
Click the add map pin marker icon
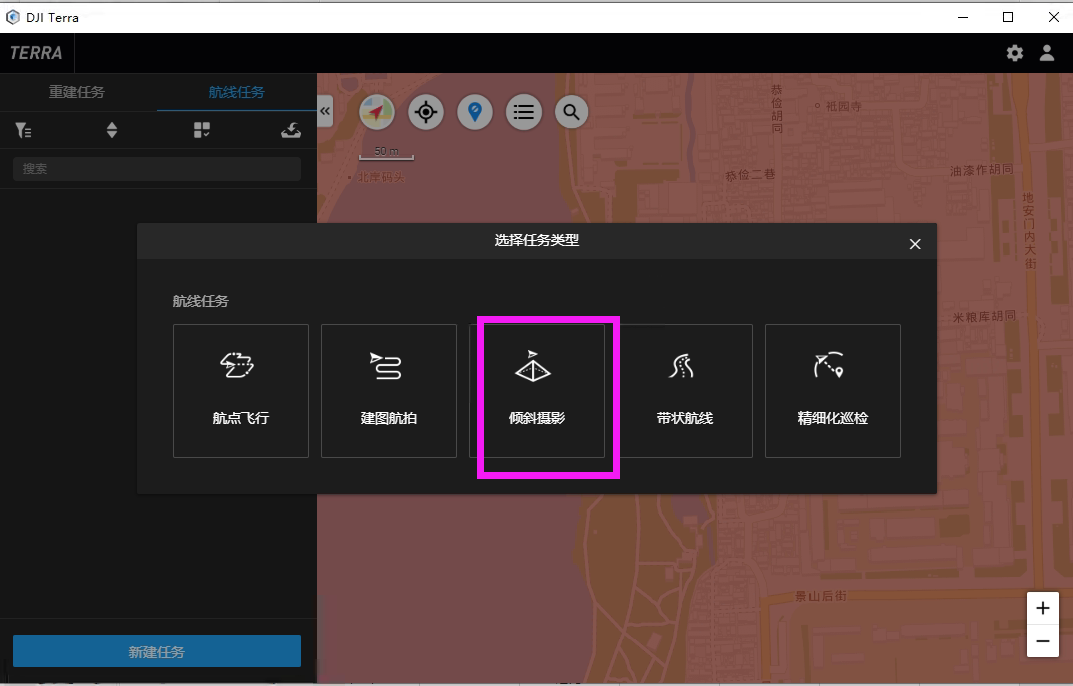[x=474, y=112]
